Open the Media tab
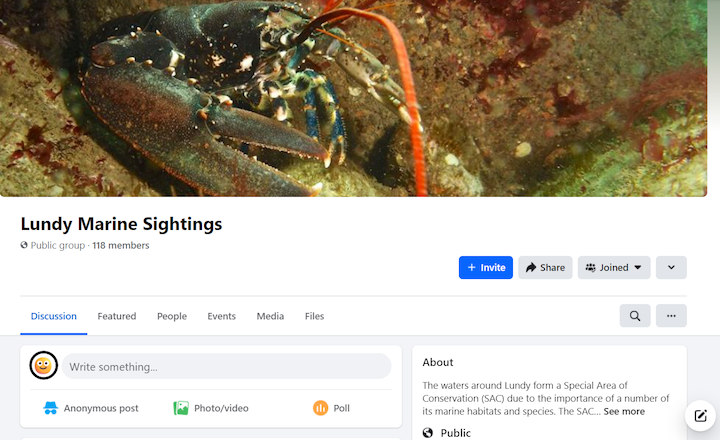The image size is (720, 440). [x=270, y=316]
